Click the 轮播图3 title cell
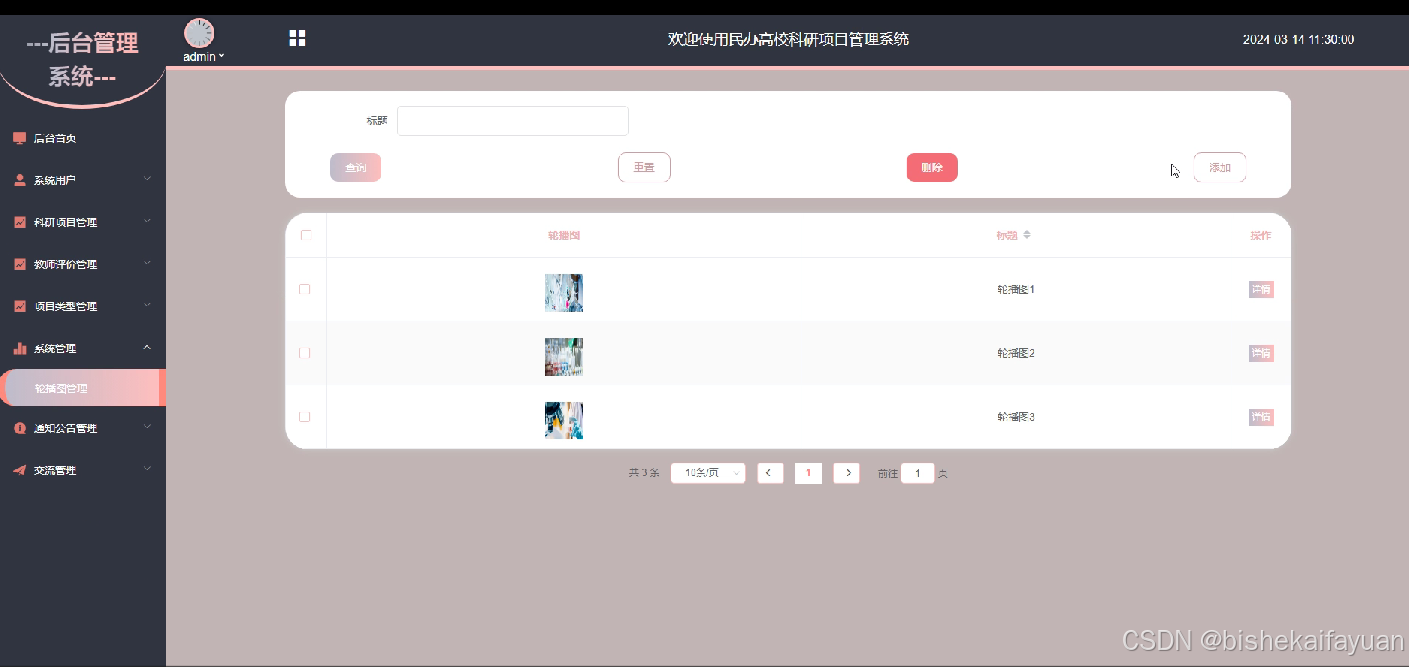Viewport: 1409px width, 667px height. tap(1015, 417)
